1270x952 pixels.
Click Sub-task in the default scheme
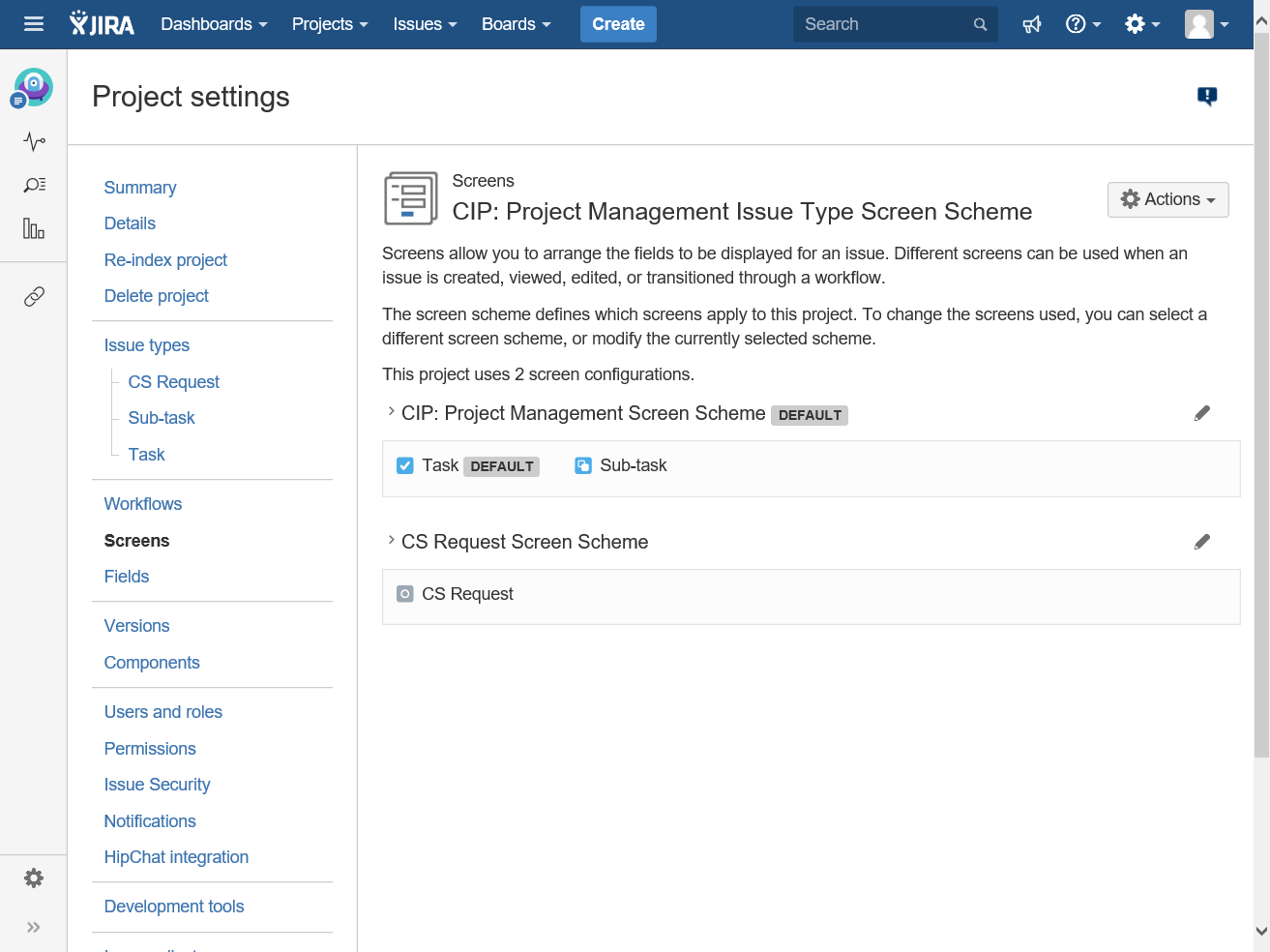[x=634, y=465]
